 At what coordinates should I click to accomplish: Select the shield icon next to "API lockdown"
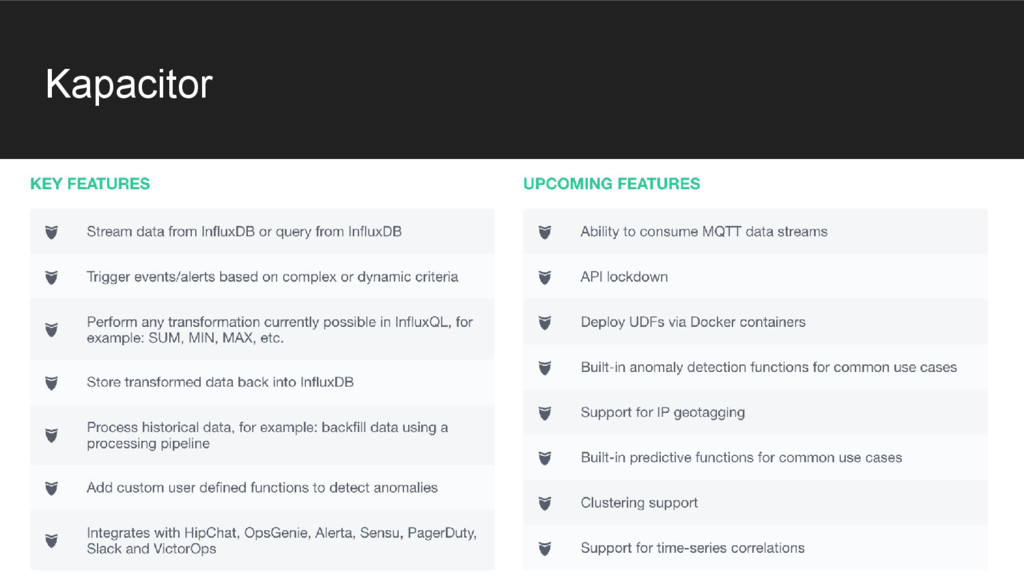click(545, 277)
